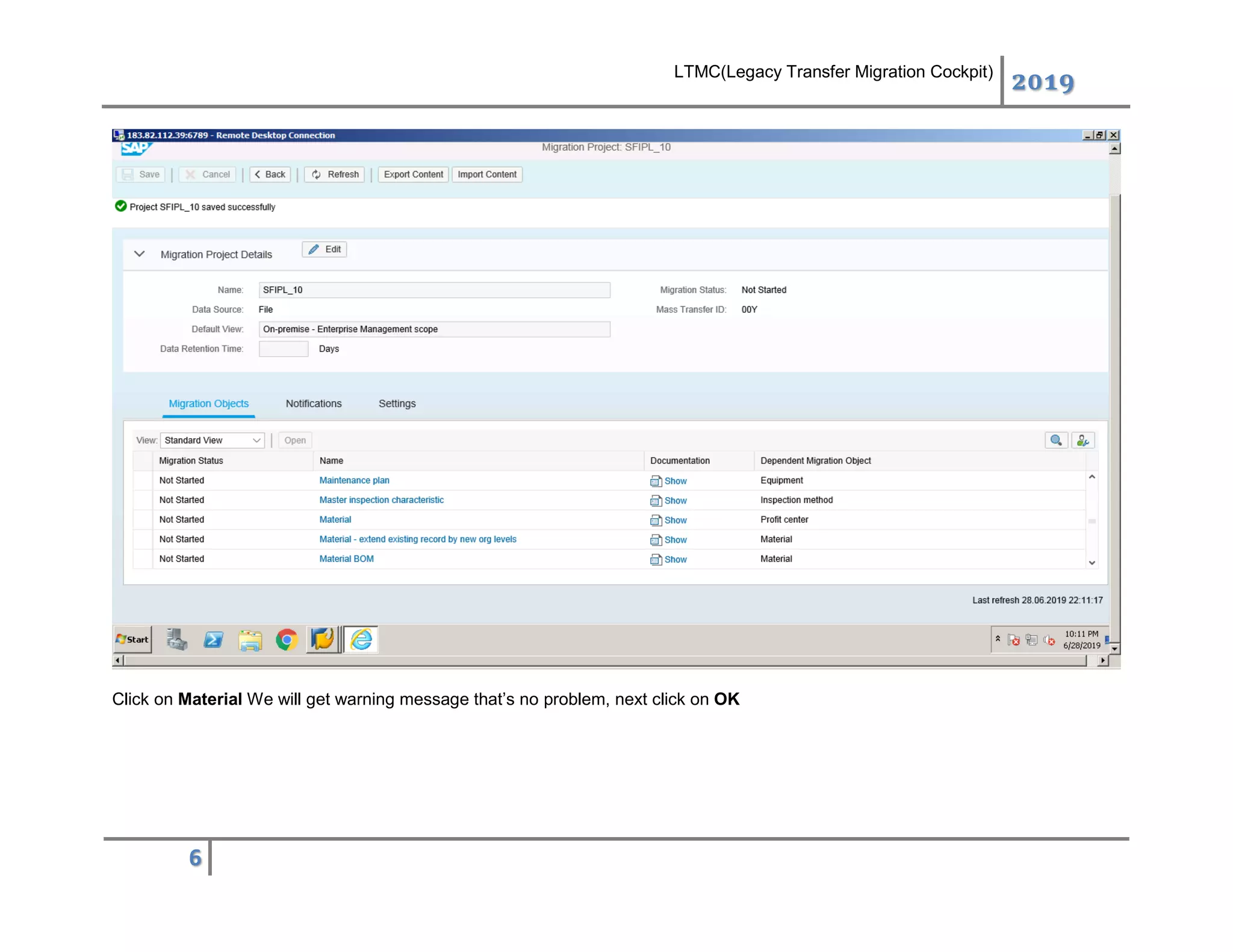Click the user settings icon beside search
Image resolution: width=1233 pixels, height=952 pixels.
point(1082,440)
